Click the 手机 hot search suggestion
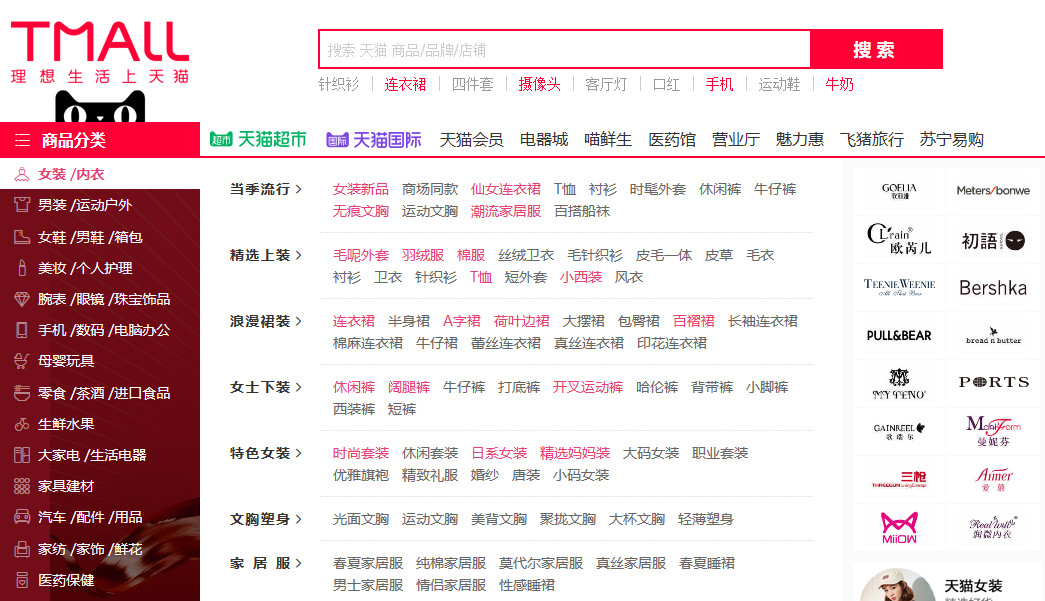 pyautogui.click(x=719, y=85)
